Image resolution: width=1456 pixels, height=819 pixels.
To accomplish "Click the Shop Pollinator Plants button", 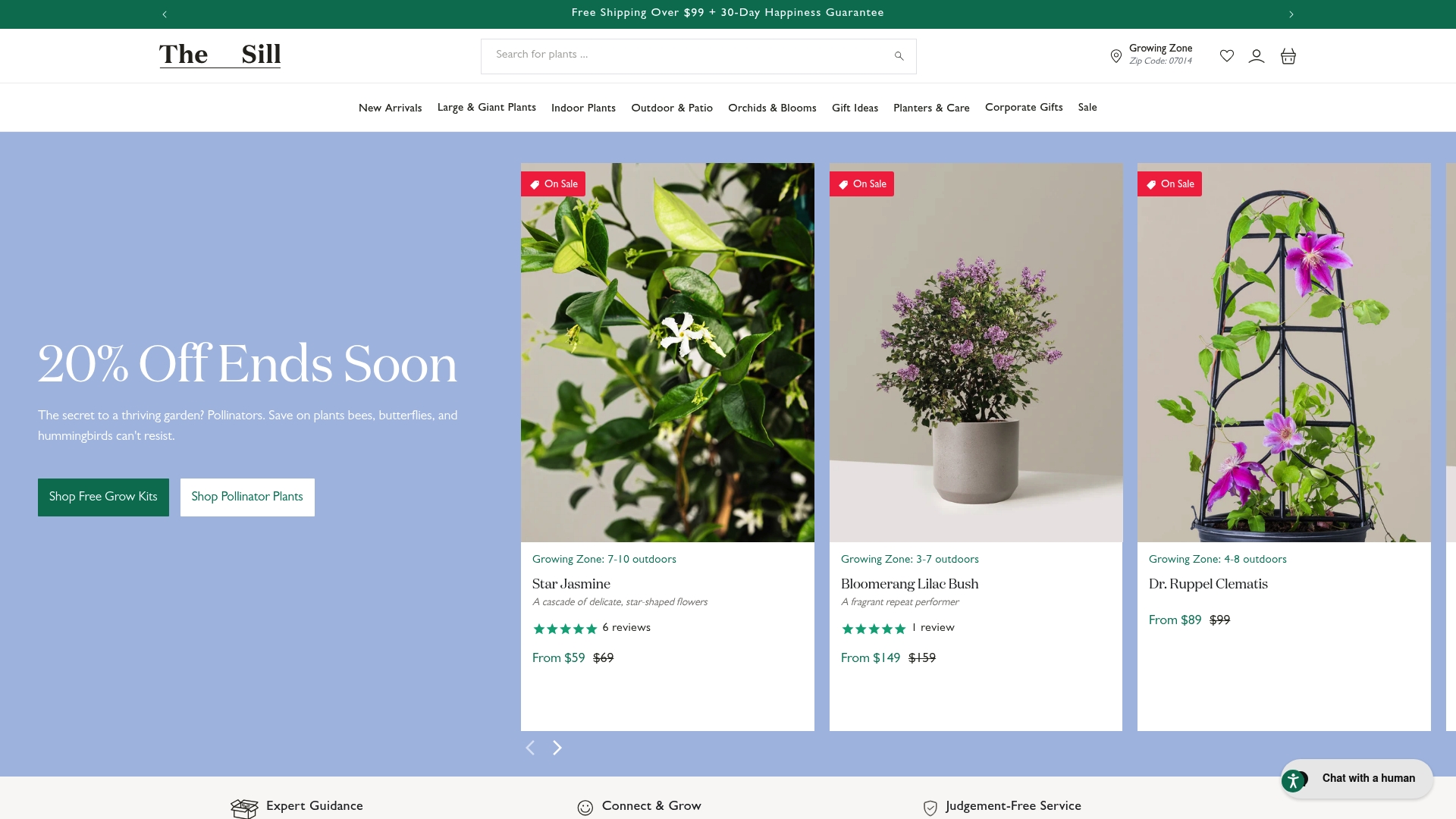I will coord(247,497).
